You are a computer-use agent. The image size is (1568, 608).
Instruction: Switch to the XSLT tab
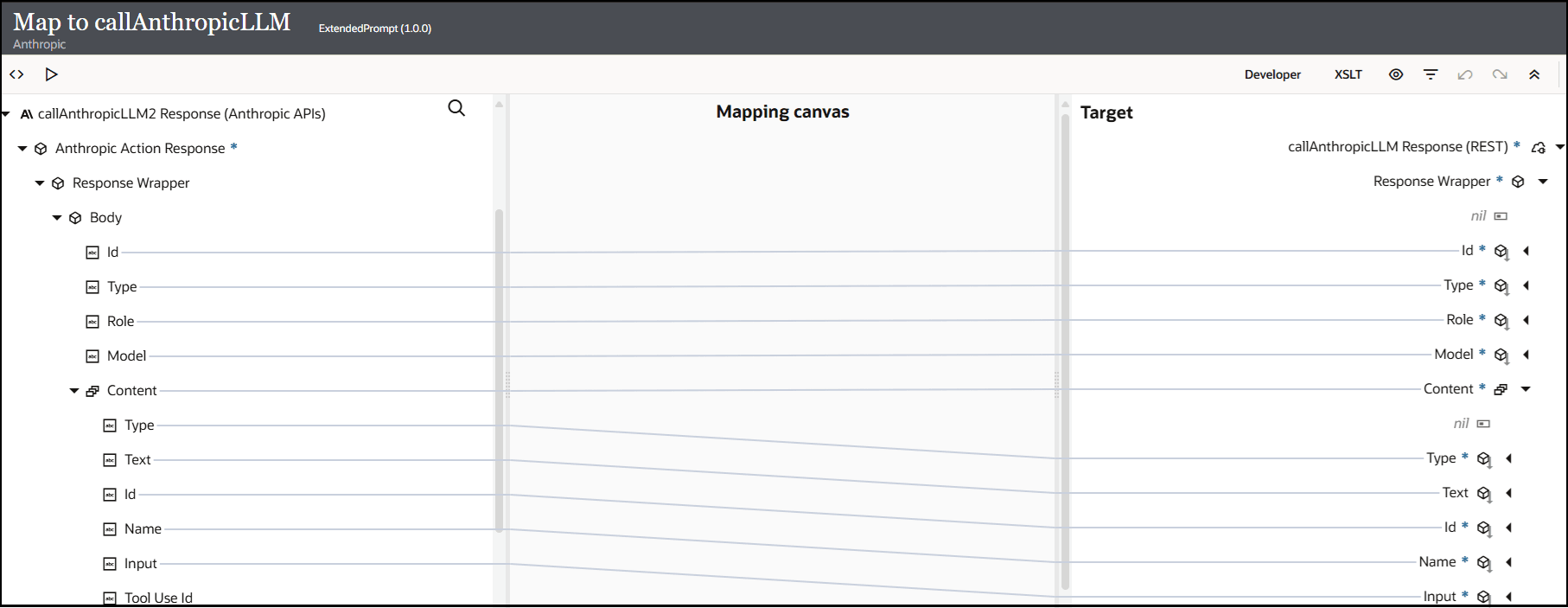click(x=1348, y=74)
